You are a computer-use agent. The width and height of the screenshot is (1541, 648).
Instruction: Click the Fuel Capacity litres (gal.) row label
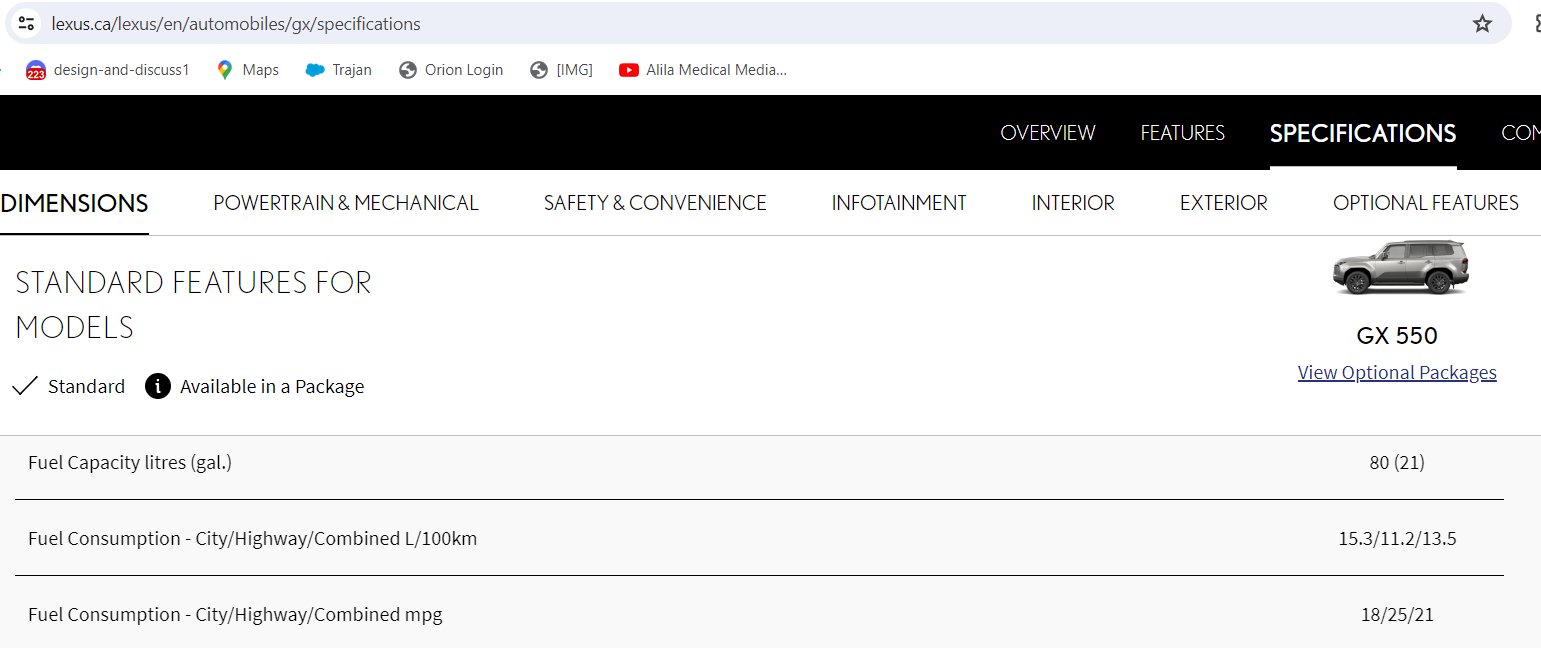coord(130,462)
